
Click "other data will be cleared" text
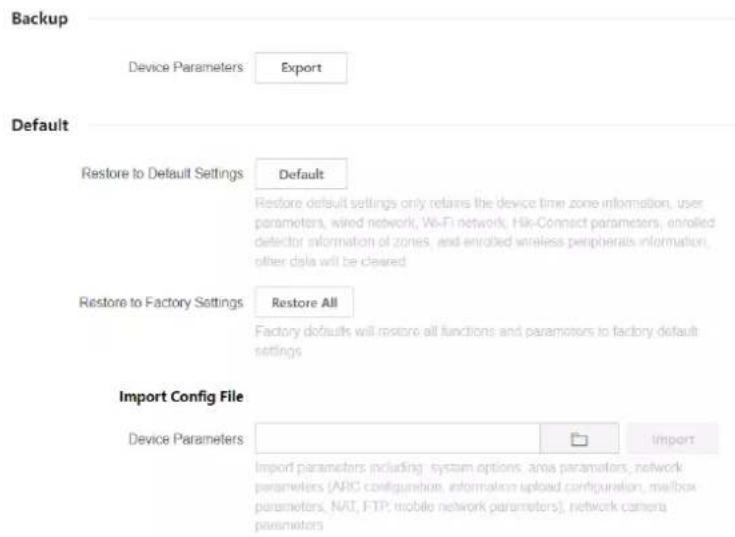point(330,261)
